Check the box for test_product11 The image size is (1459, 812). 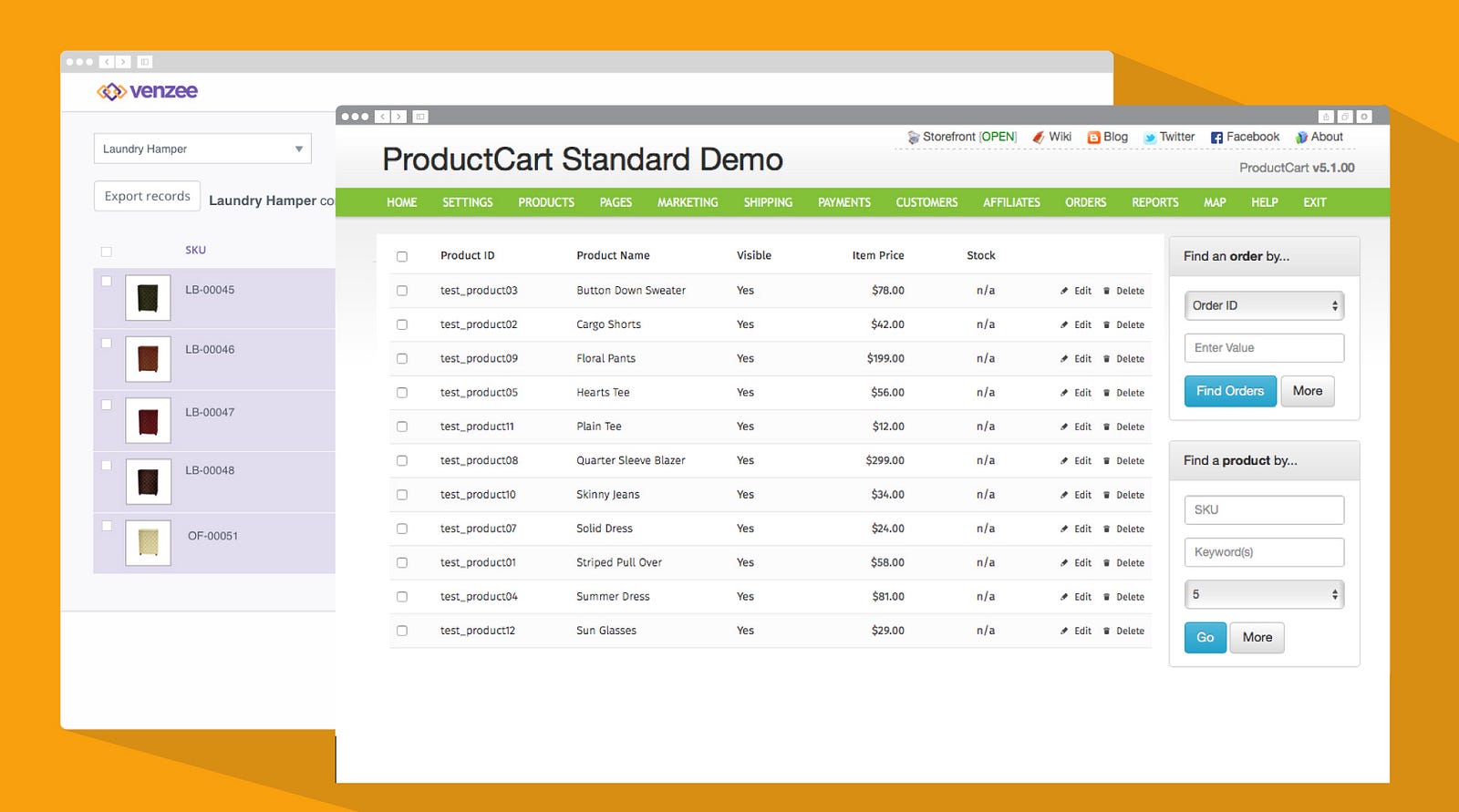tap(402, 427)
